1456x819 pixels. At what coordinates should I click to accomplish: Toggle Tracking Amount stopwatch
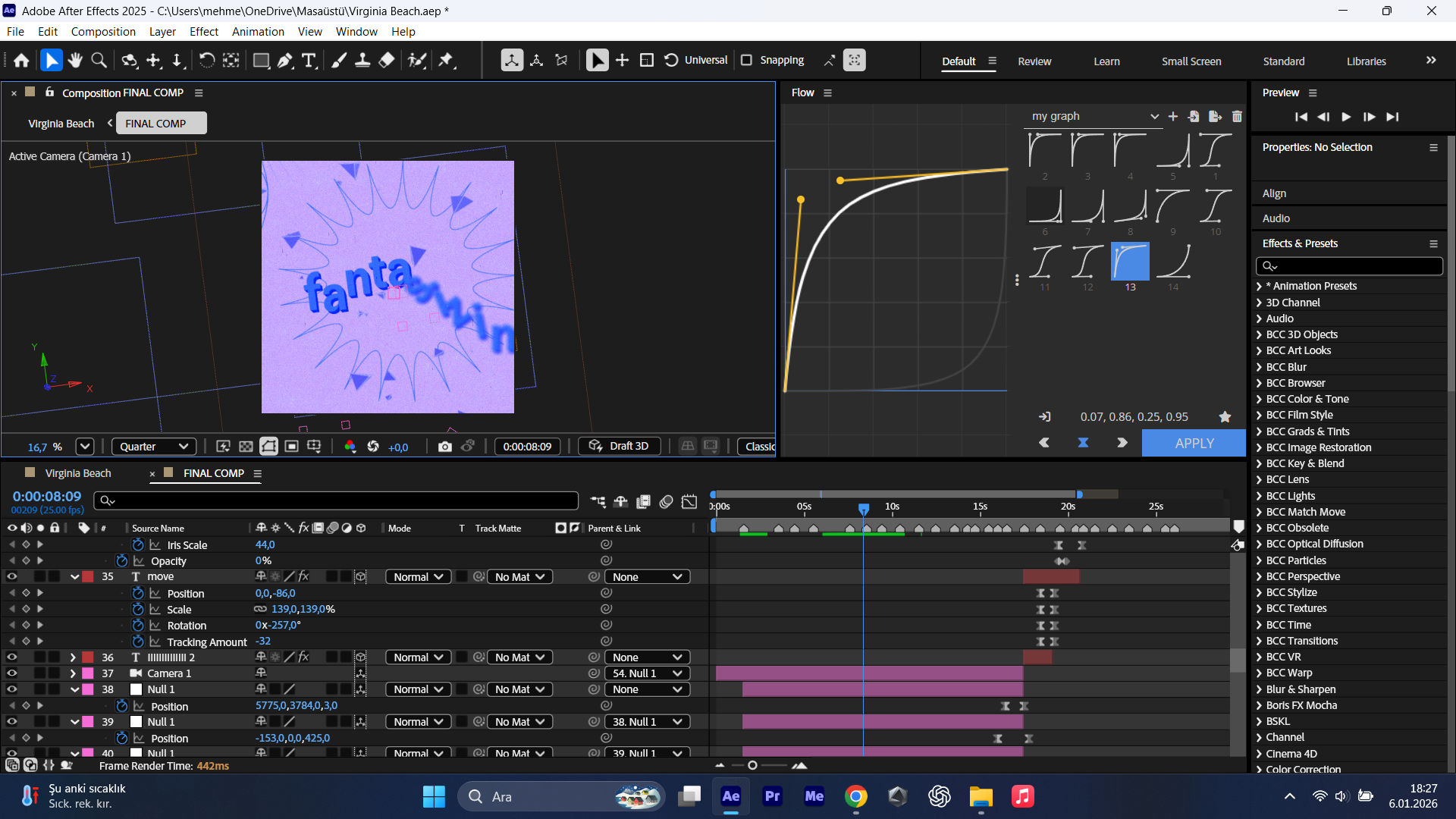point(138,642)
